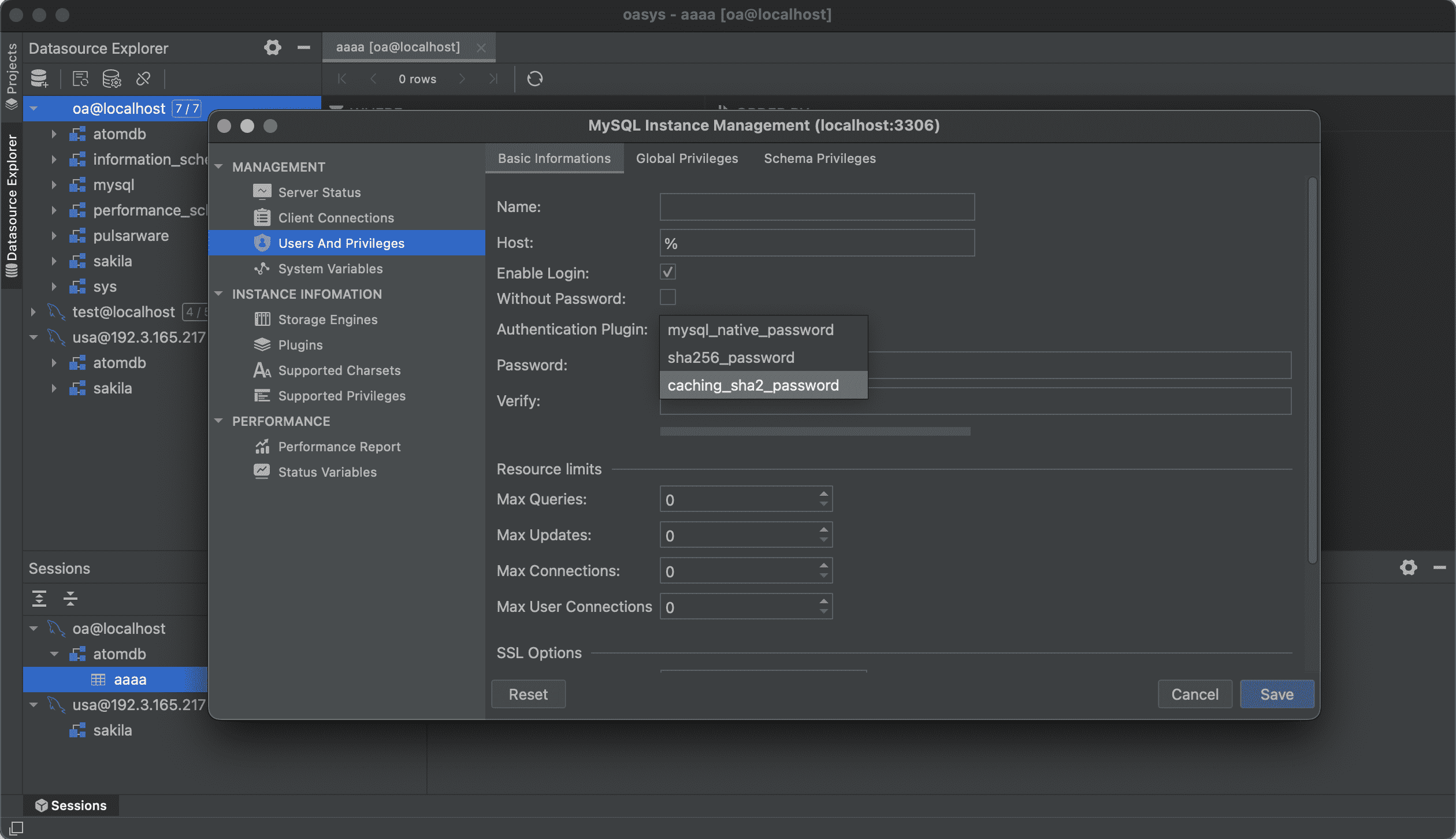Decrease the Max Connections value
The image size is (1456, 839).
[824, 576]
